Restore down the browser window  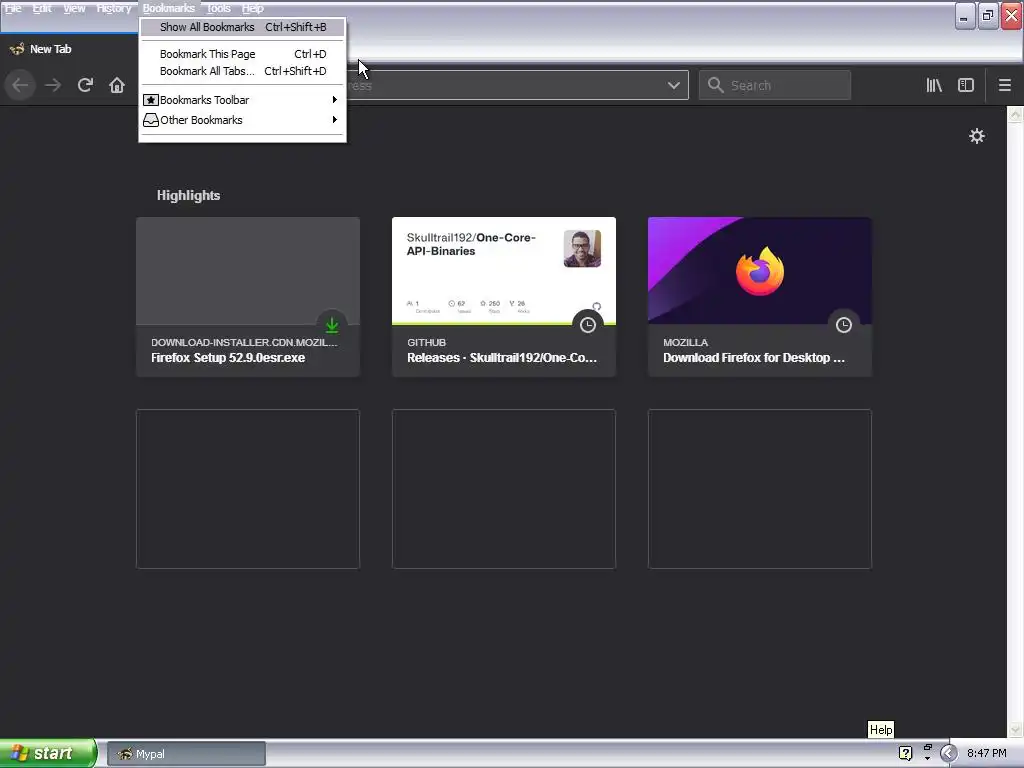(x=987, y=16)
